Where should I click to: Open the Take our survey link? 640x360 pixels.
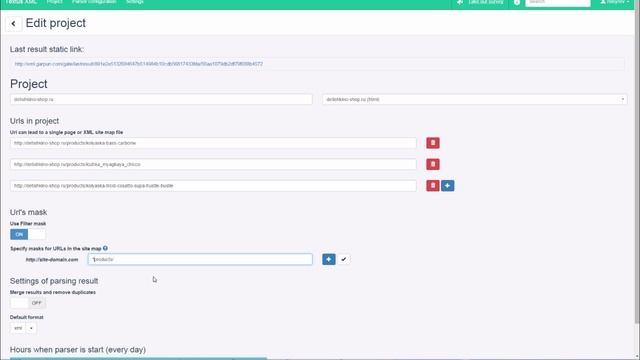[x=481, y=2]
